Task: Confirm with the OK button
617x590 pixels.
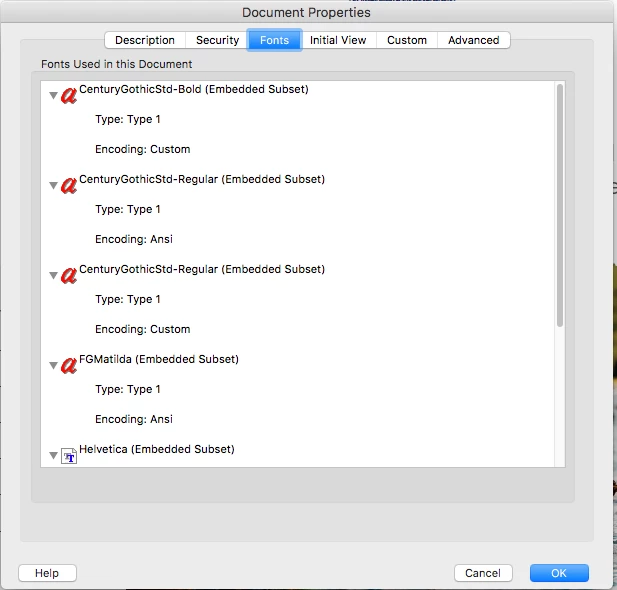Action: pos(559,573)
